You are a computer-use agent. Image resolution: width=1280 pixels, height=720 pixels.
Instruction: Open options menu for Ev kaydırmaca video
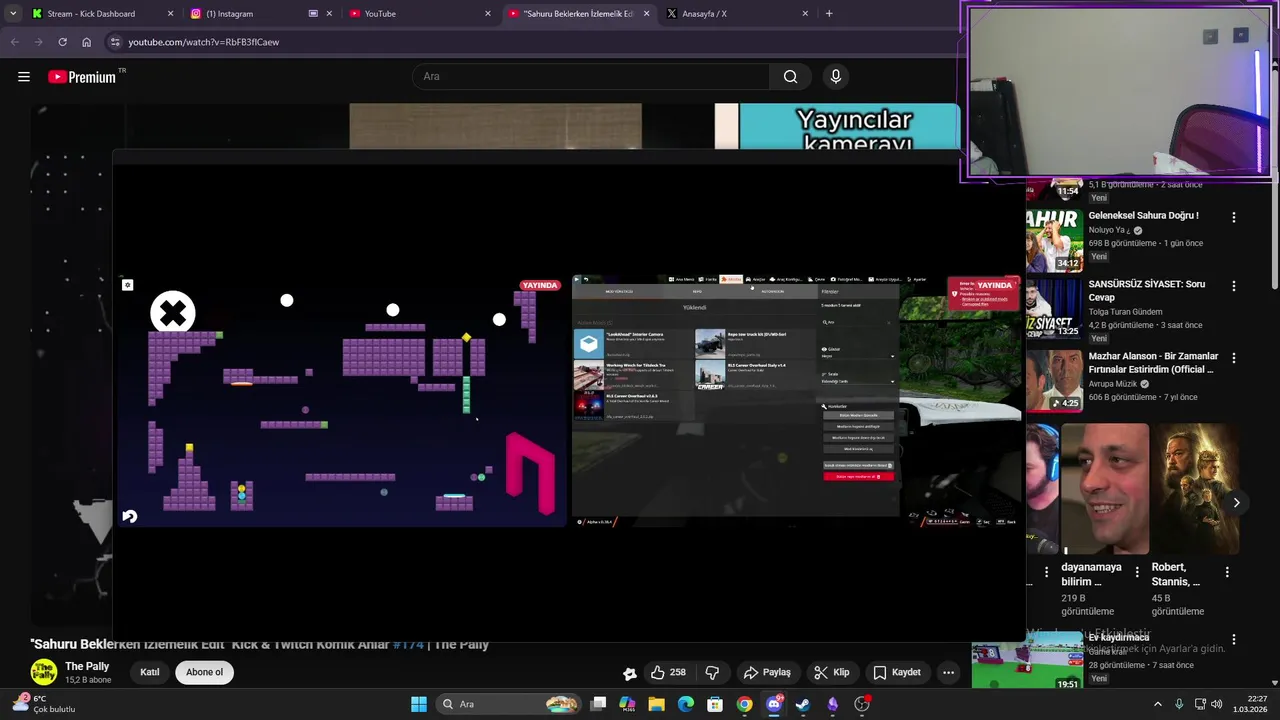[x=1234, y=639]
